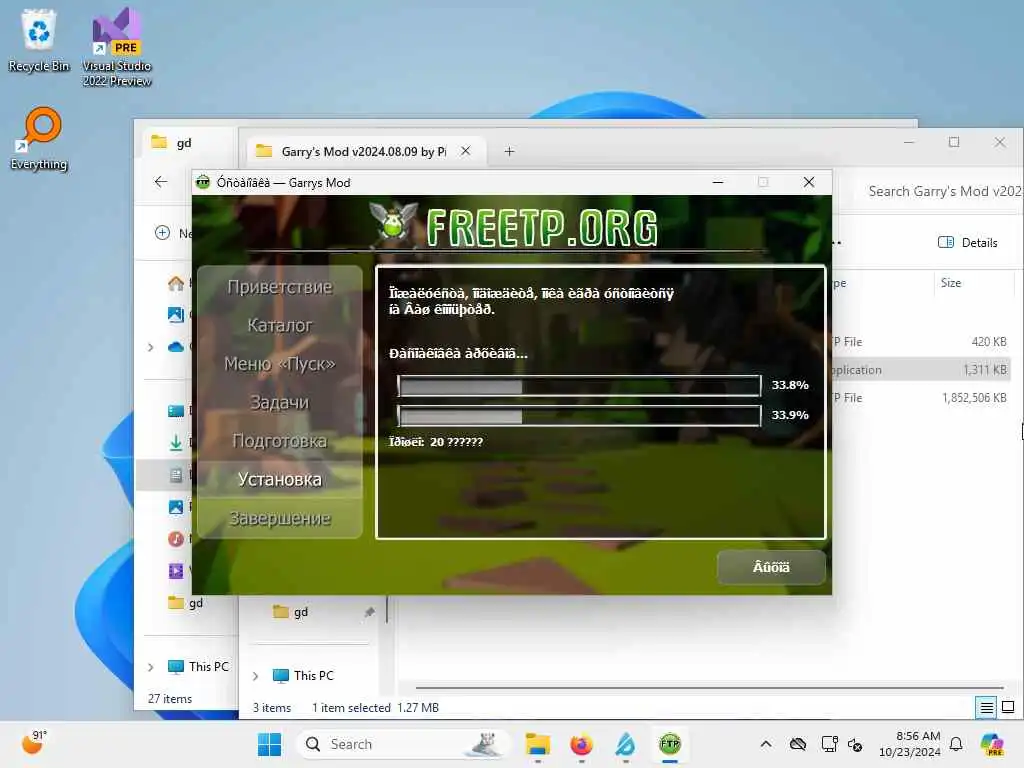The image size is (1024, 768).
Task: Switch Explorer to large thumbnails view
Action: tap(1008, 707)
